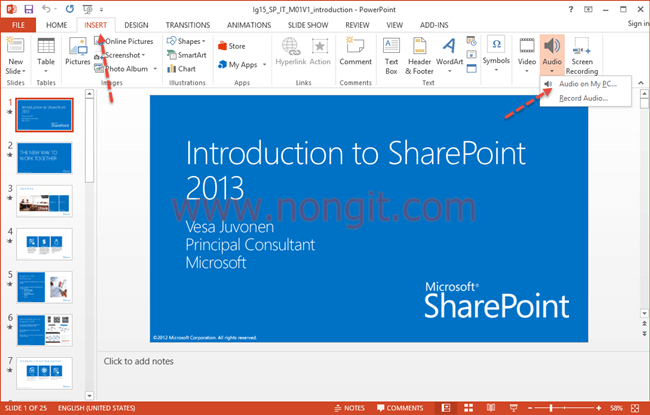Switch to Normal view in status bar
The image size is (650, 415).
(446, 408)
